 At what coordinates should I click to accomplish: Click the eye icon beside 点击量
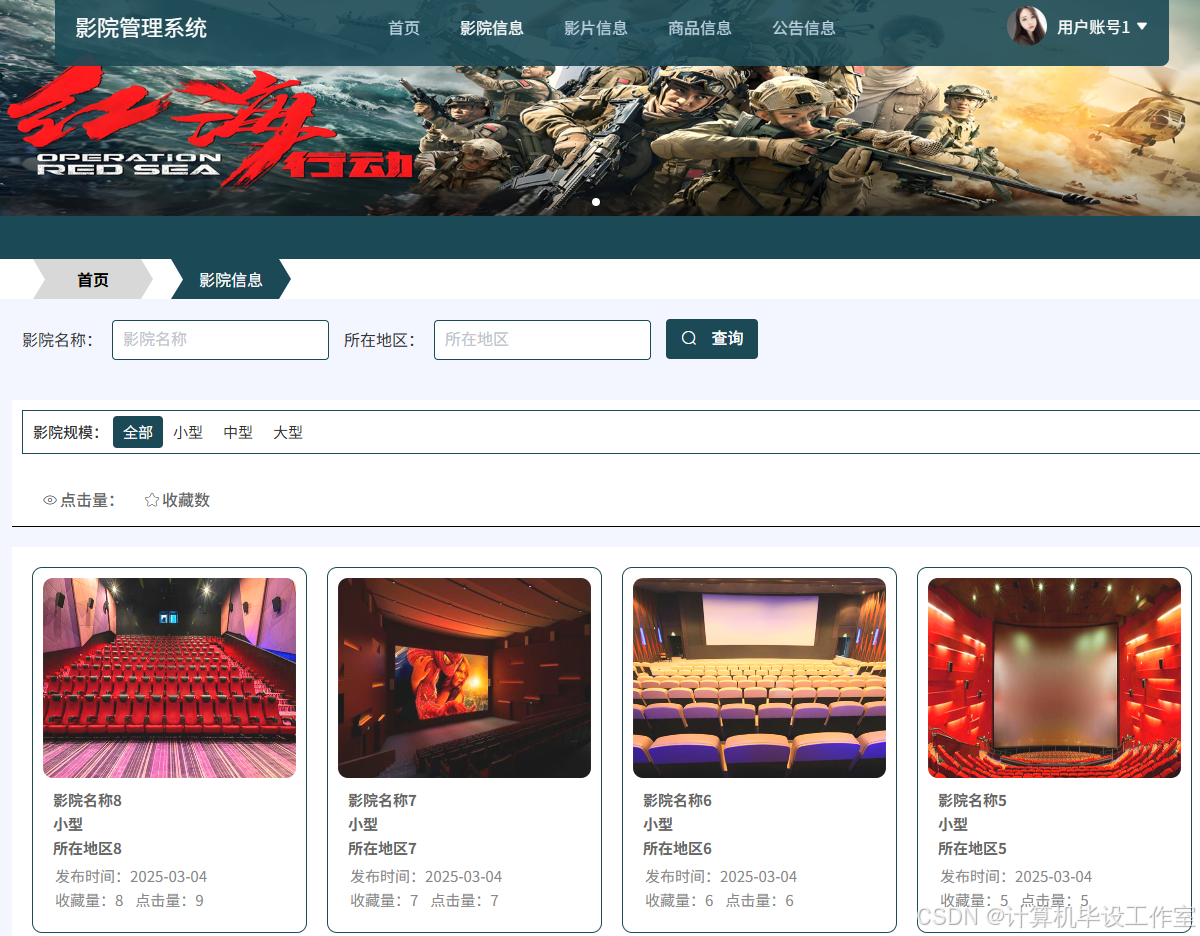pos(50,501)
